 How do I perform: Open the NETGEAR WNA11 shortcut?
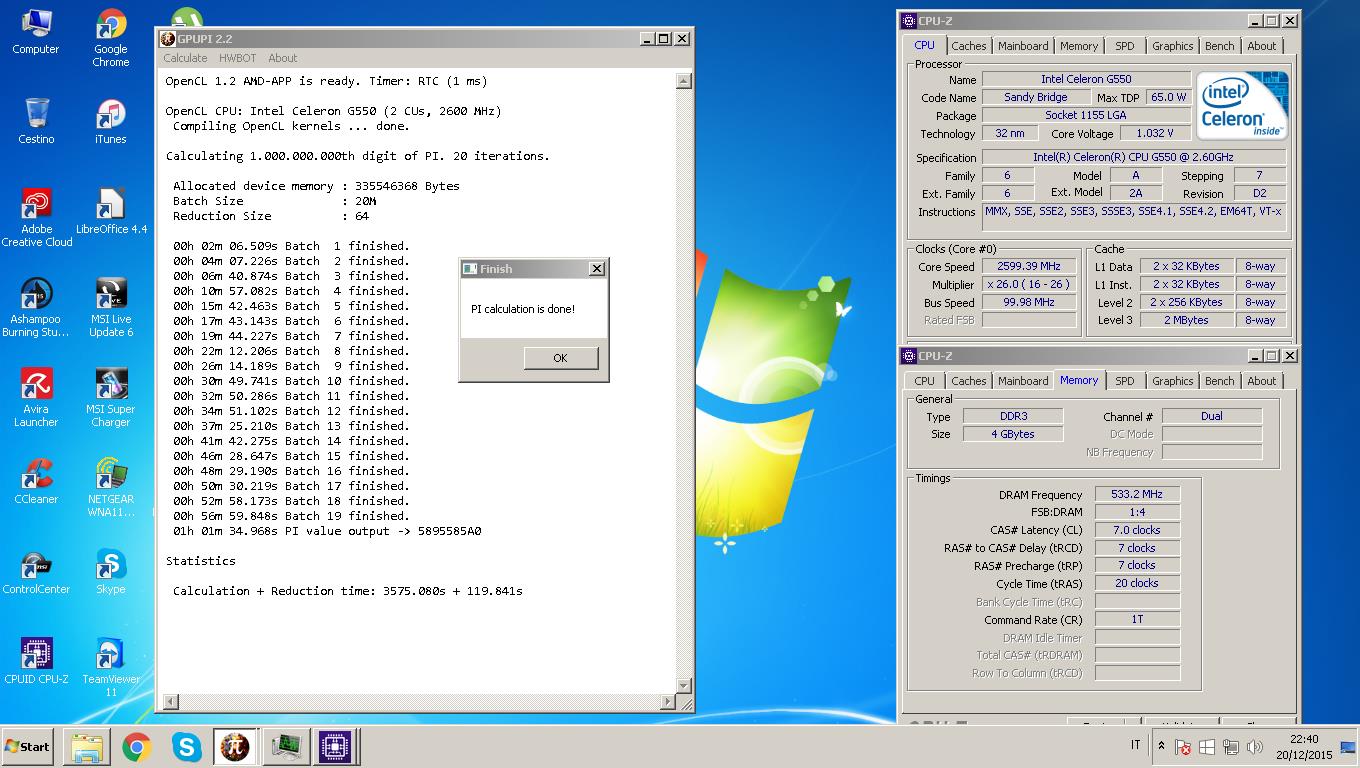click(x=111, y=487)
